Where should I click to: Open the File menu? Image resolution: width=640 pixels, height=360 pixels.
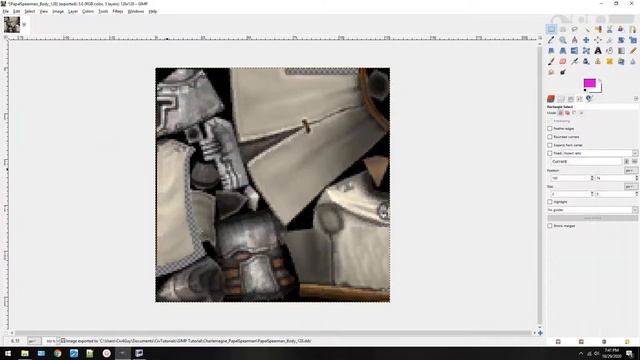pyautogui.click(x=6, y=11)
